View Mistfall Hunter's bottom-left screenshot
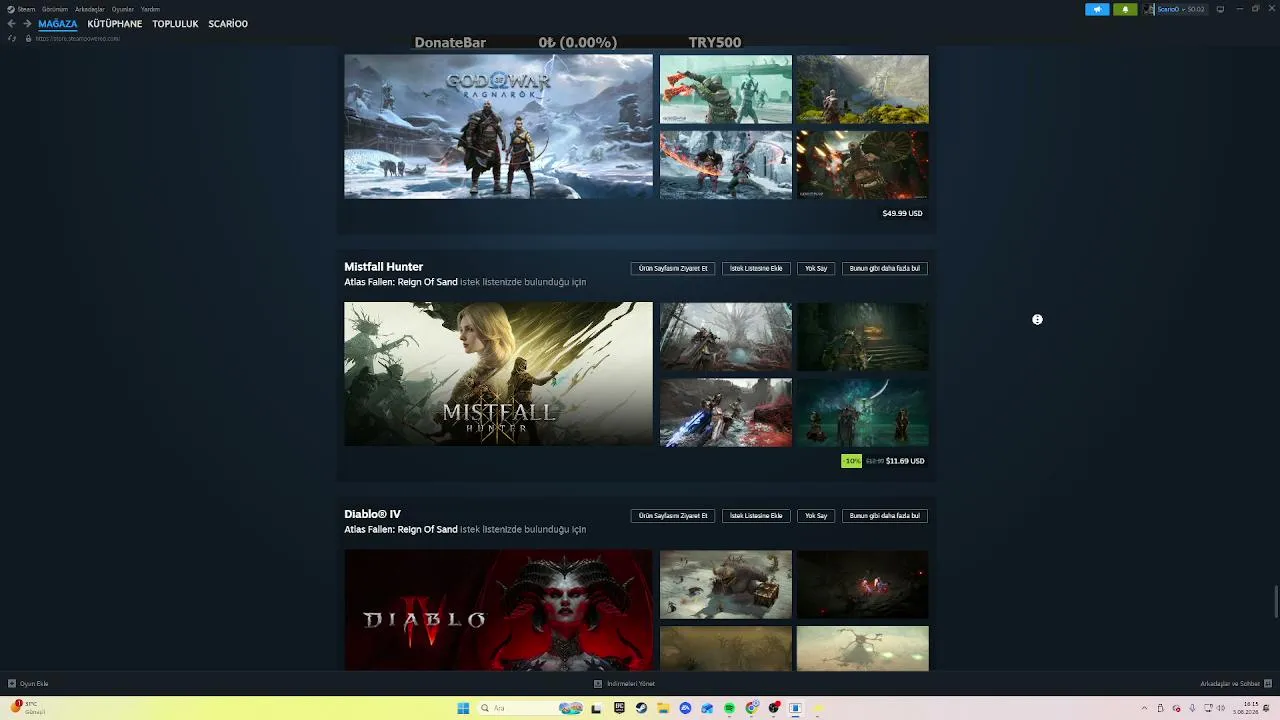1280x720 pixels. point(726,412)
